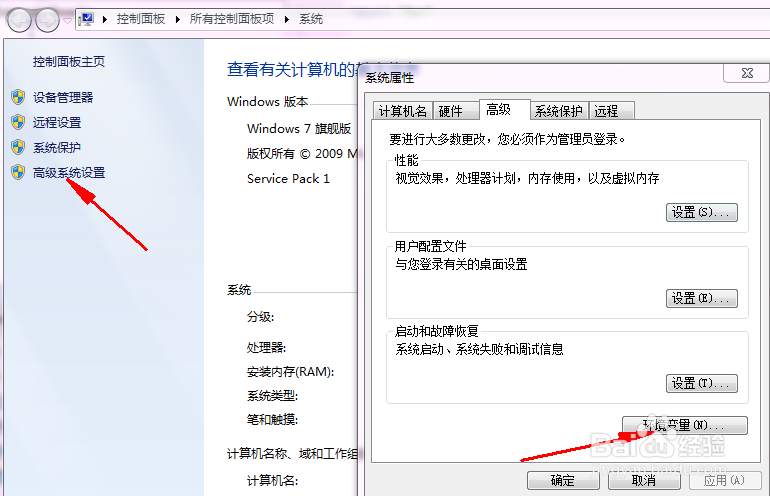The image size is (770, 496).
Task: Click the 笔和触摸: label
Action: 273,419
